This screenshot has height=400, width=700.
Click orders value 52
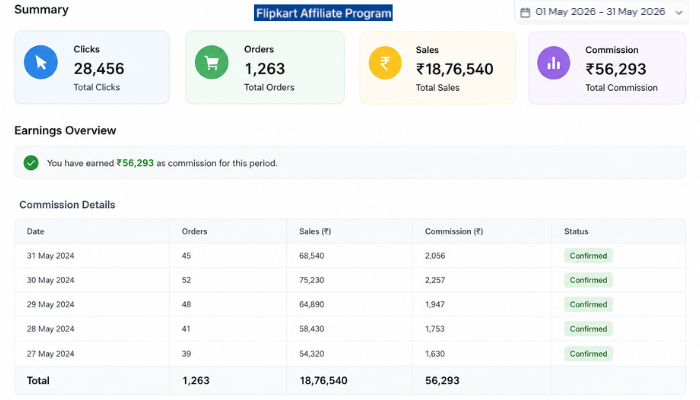click(187, 280)
